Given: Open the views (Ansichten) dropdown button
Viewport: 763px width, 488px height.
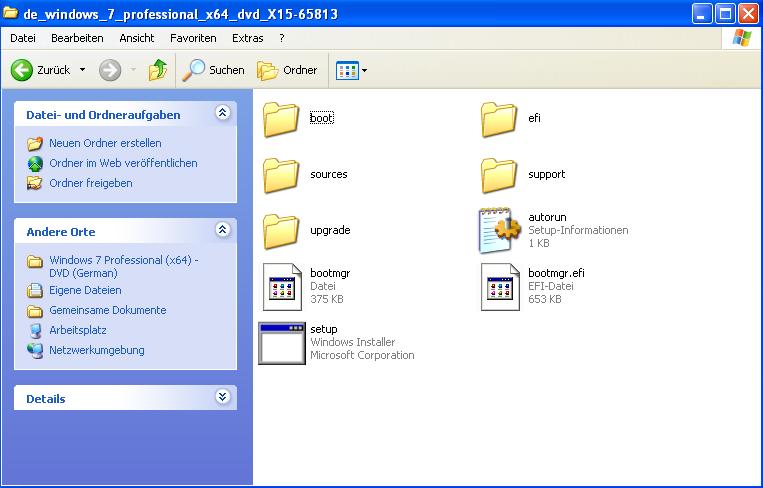Looking at the screenshot, I should tap(351, 71).
